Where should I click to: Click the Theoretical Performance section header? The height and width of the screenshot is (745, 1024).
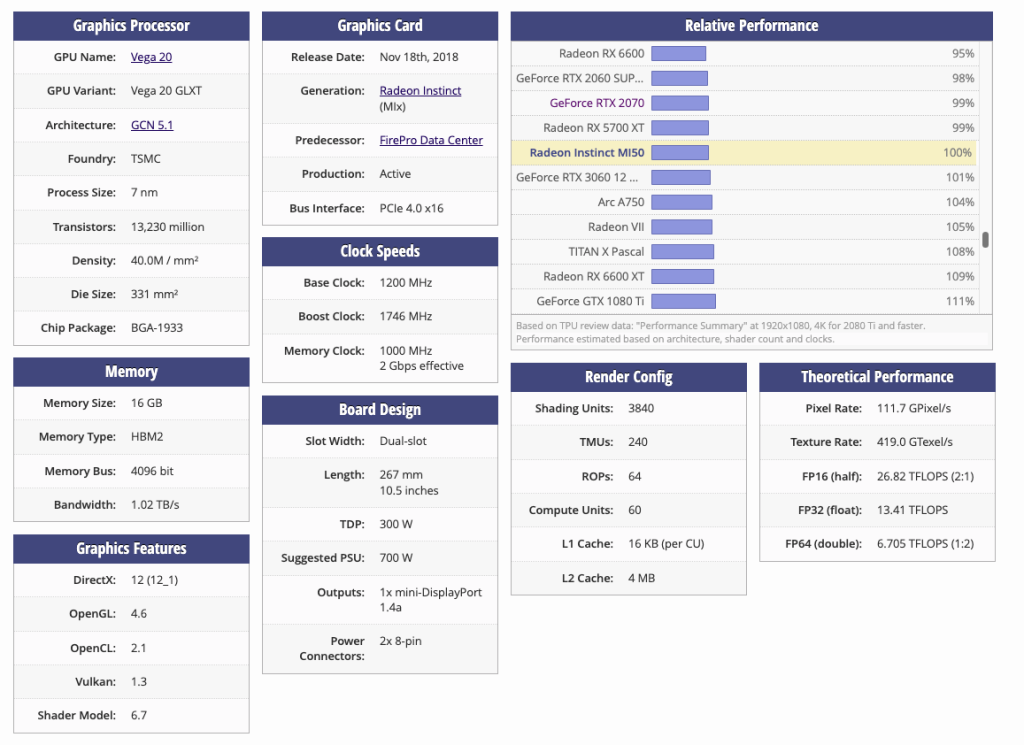(x=877, y=377)
